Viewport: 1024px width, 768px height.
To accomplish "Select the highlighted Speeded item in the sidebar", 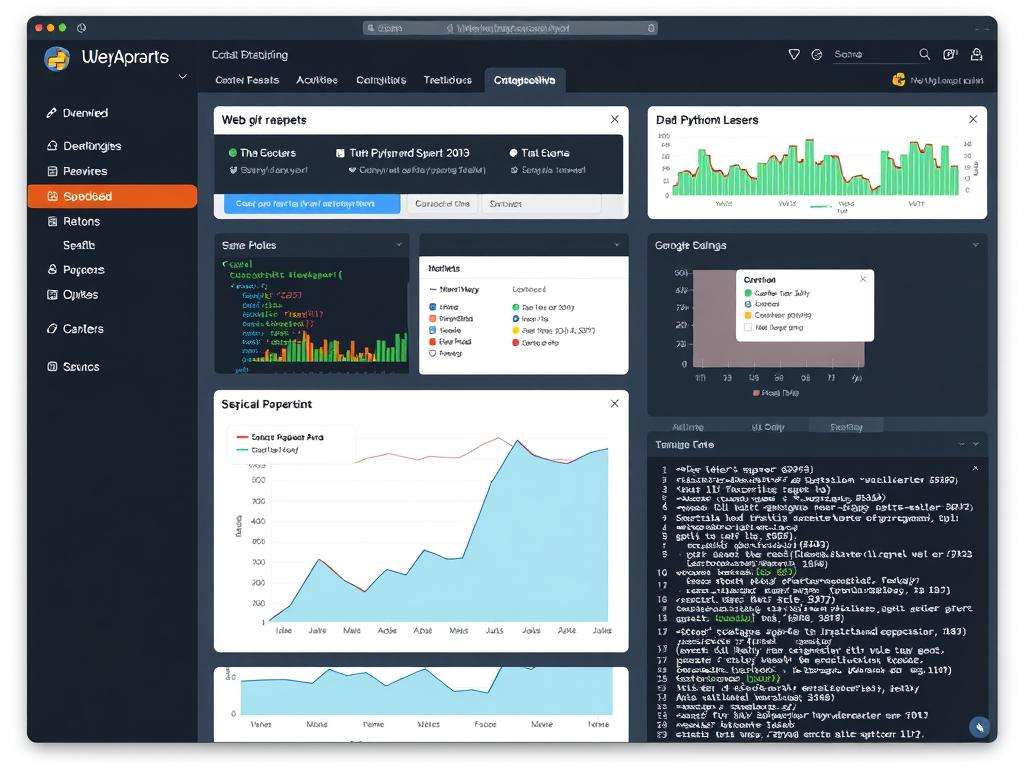I will tap(110, 197).
